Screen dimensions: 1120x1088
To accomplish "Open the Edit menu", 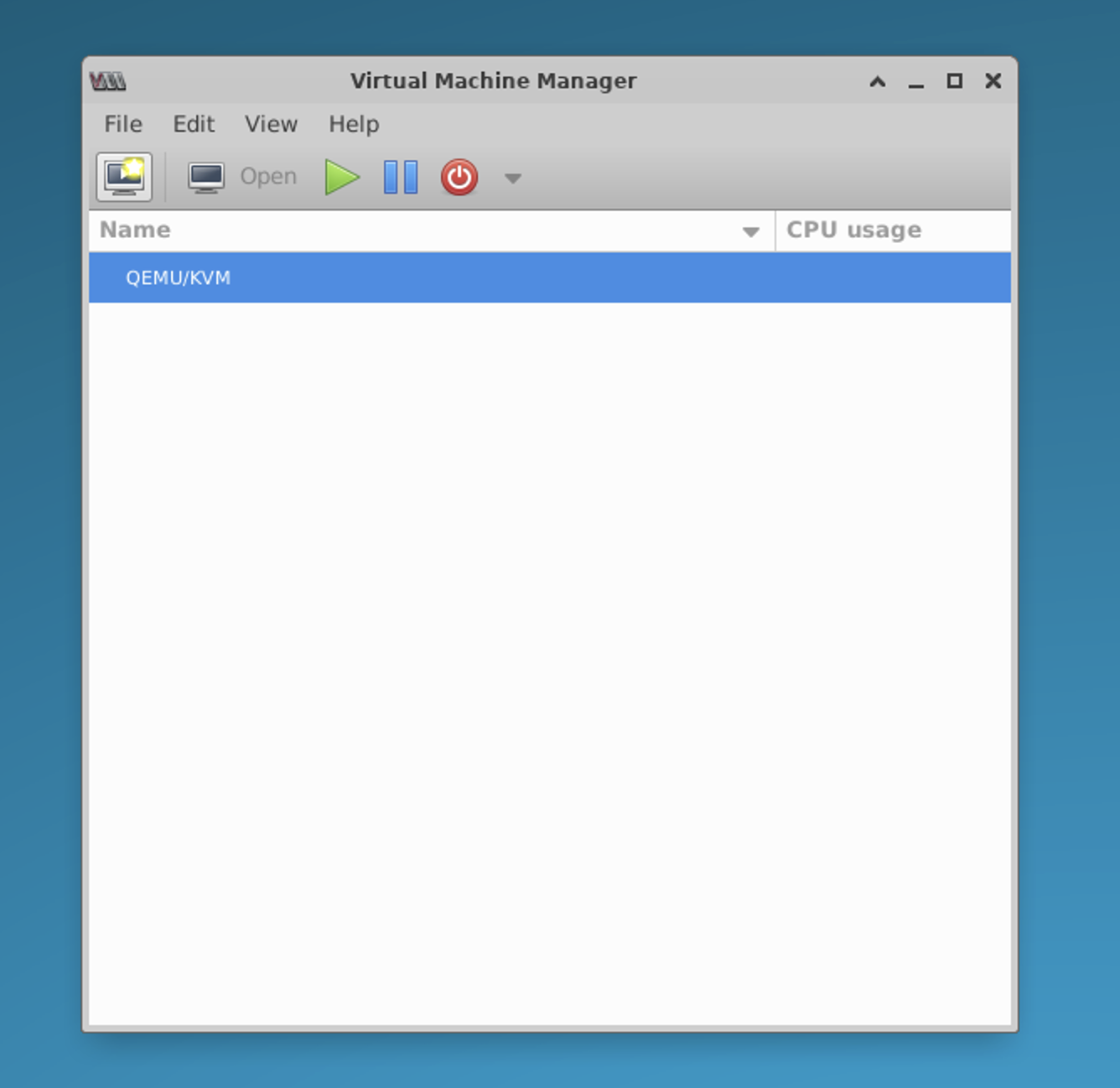I will 194,124.
